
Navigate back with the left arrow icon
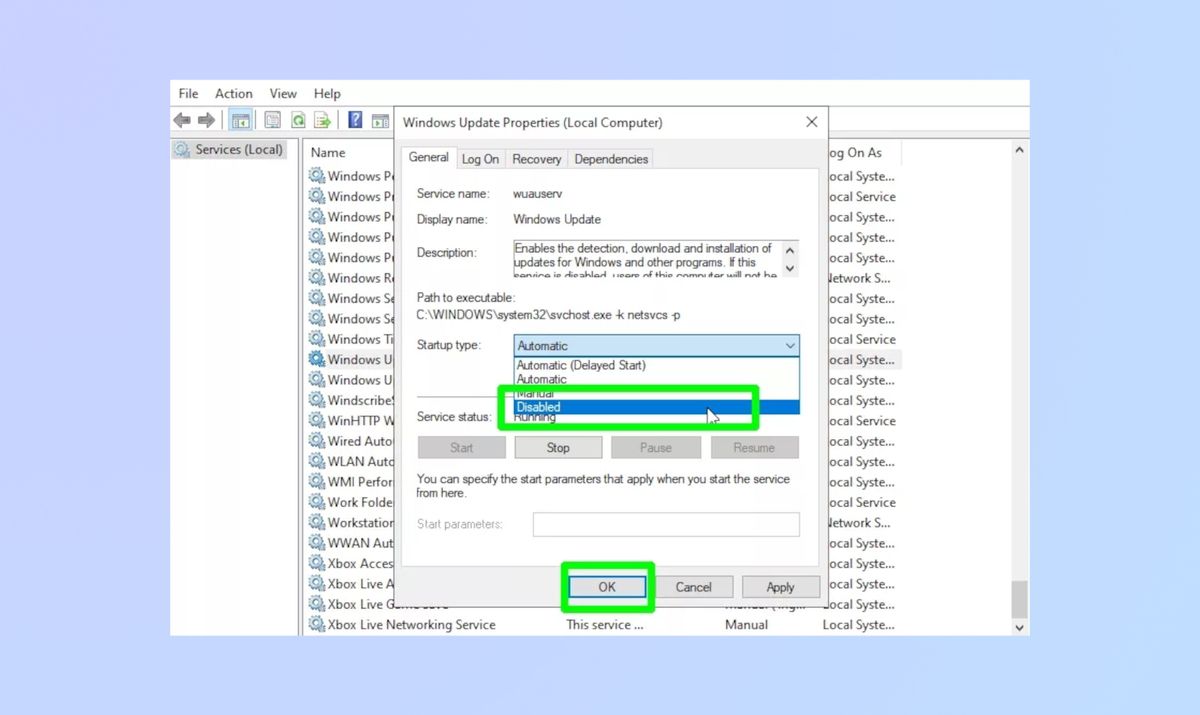click(181, 119)
